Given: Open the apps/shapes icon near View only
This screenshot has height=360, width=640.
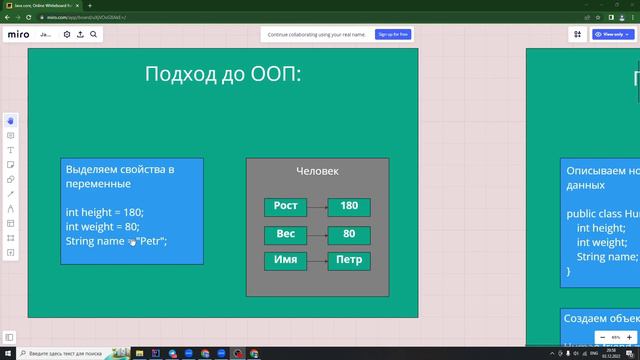Looking at the screenshot, I should (578, 34).
